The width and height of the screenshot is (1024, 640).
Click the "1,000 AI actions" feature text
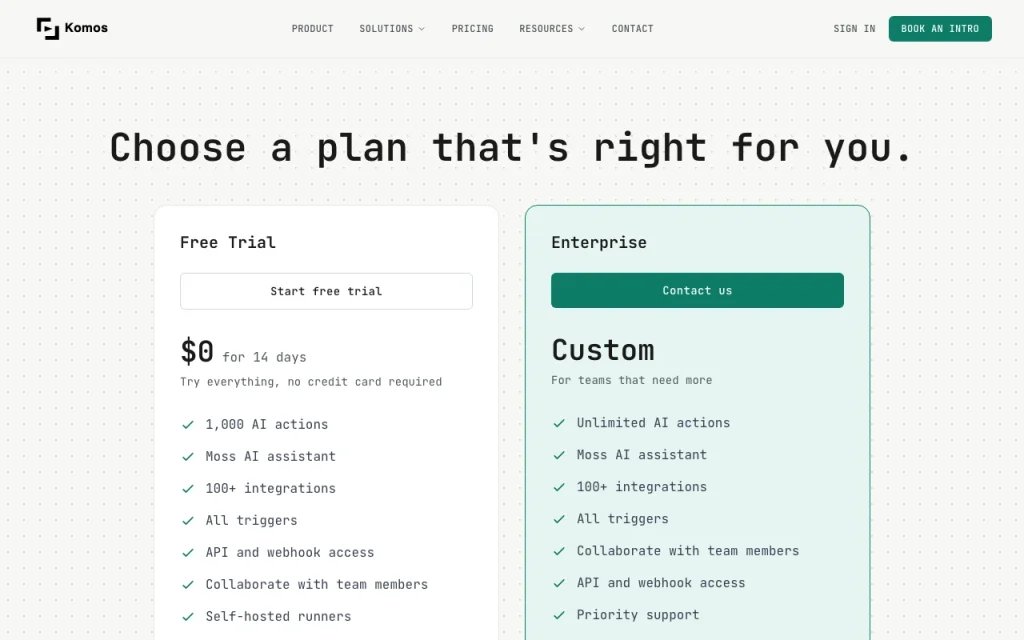[x=266, y=424]
